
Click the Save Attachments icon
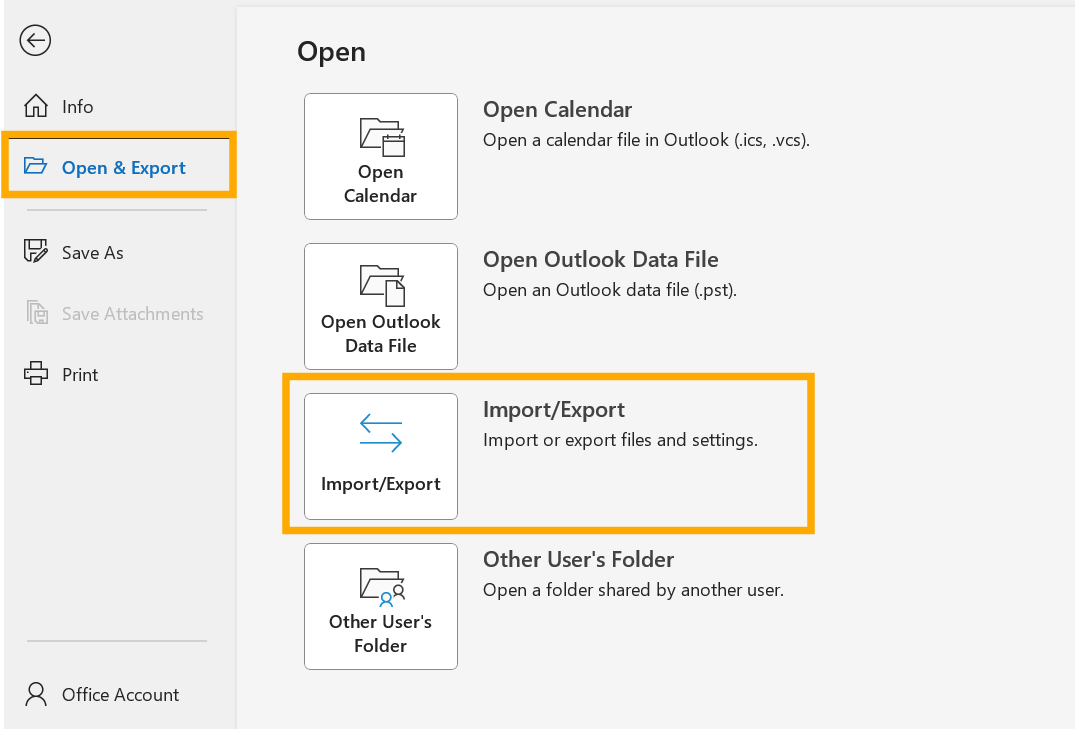tap(37, 313)
